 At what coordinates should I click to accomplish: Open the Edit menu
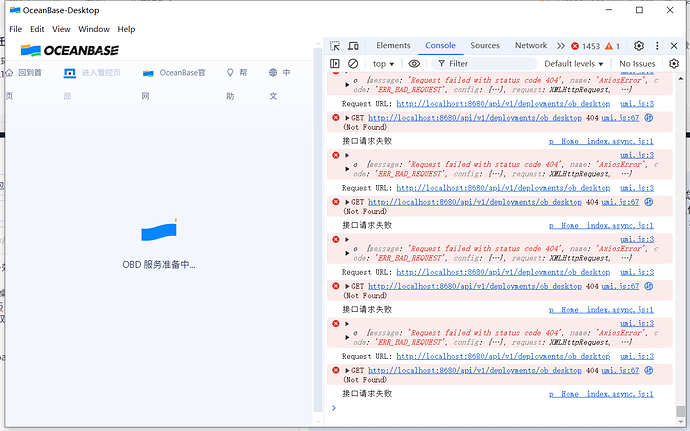(37, 29)
